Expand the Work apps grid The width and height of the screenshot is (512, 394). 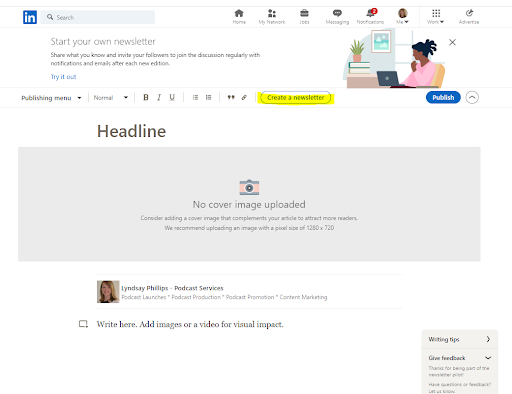coord(436,17)
